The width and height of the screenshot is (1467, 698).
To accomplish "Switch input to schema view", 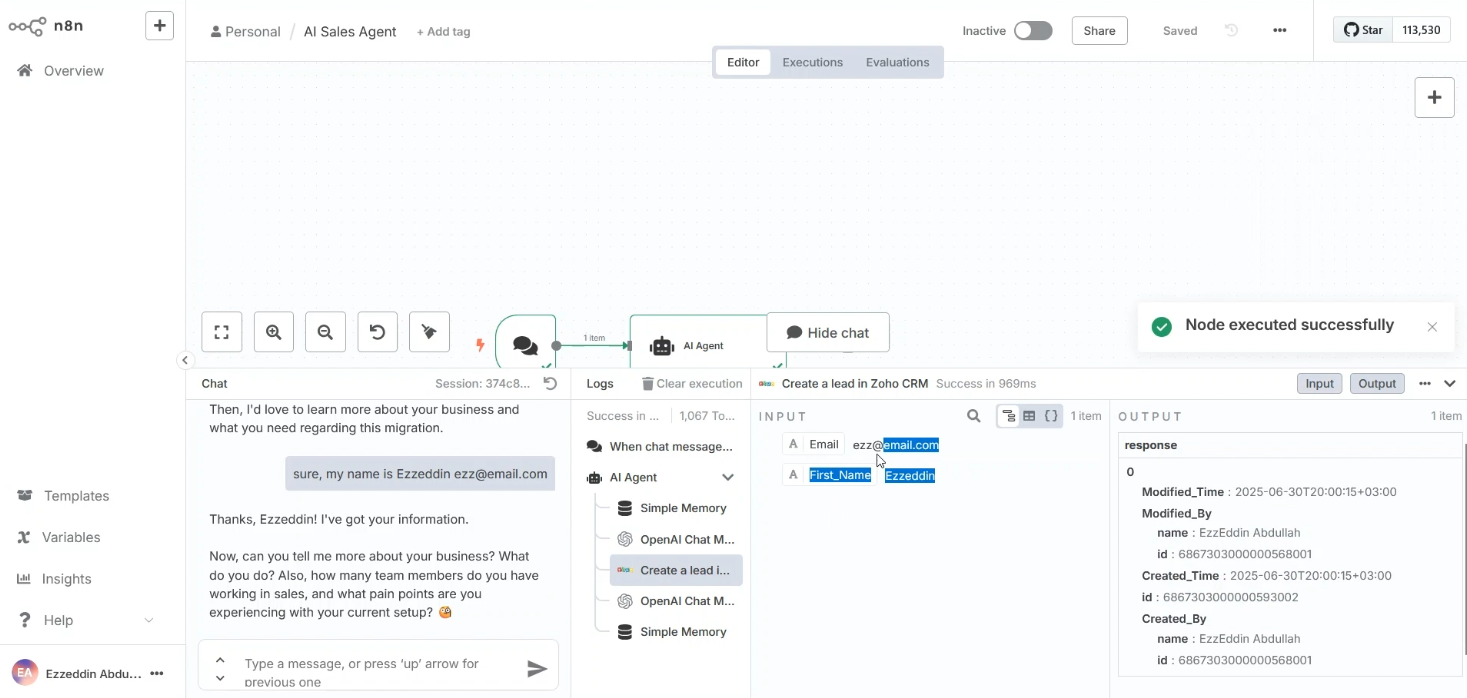I will (x=1009, y=416).
